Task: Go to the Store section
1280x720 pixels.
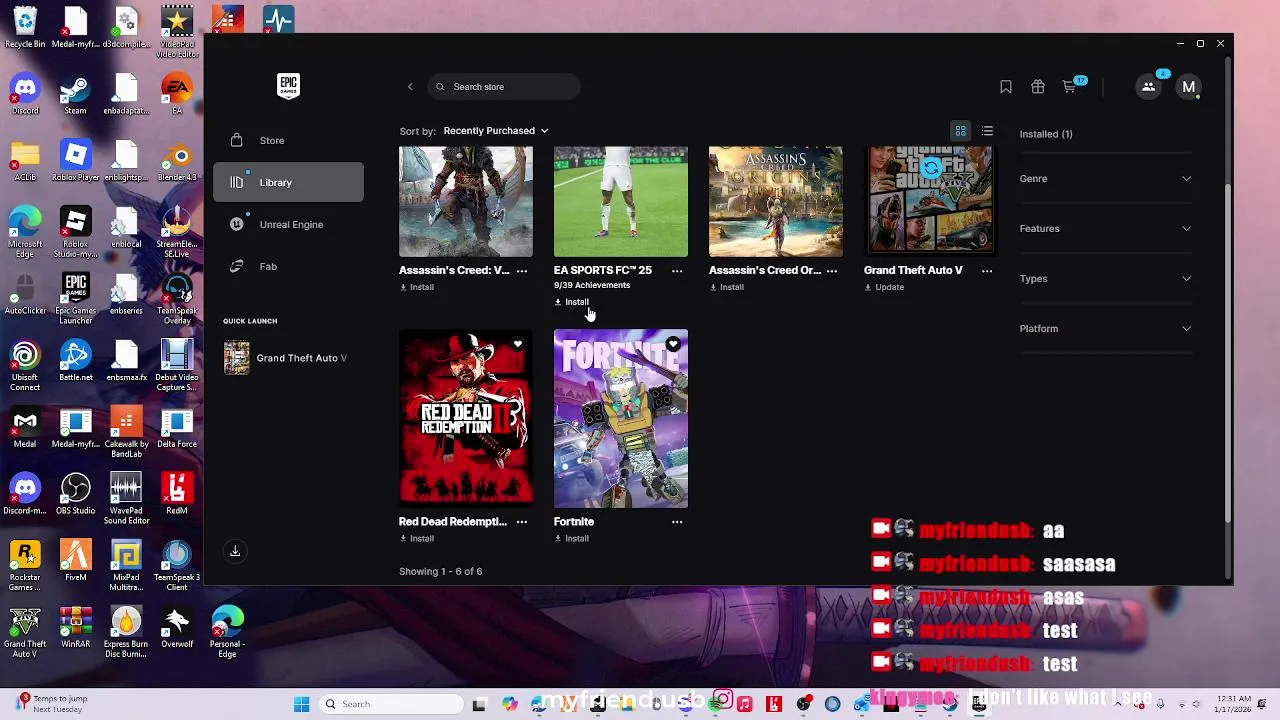Action: tap(288, 141)
